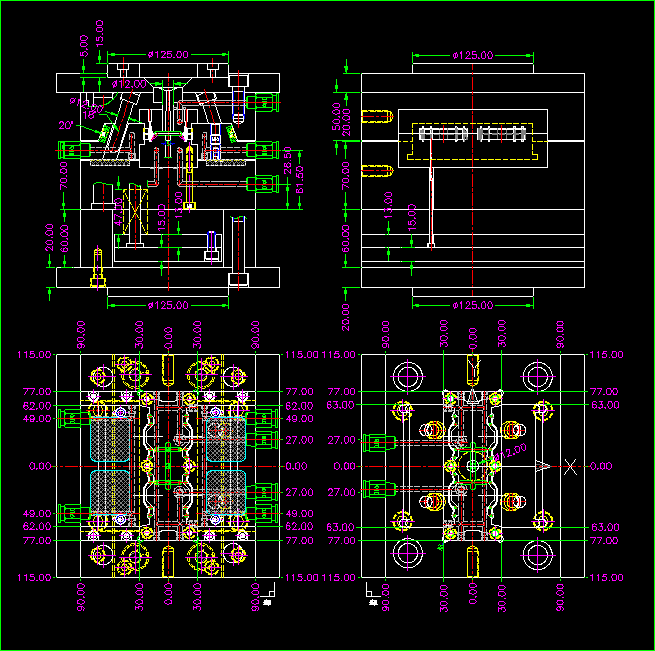Viewport: 655px width, 651px height.
Task: Click the arrow marker beside the X symbol
Action: (x=541, y=466)
